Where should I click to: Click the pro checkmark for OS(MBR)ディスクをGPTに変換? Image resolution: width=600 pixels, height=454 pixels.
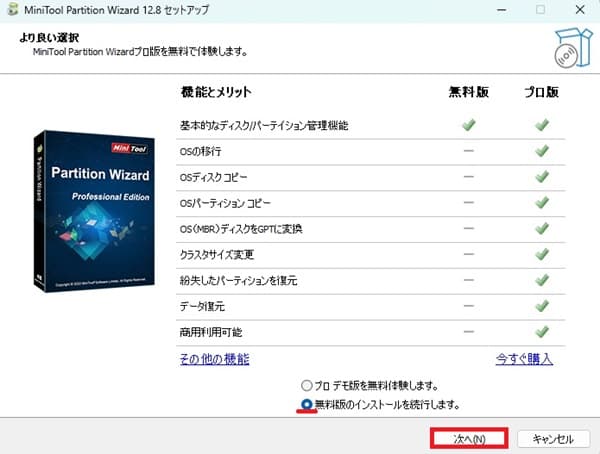[542, 229]
